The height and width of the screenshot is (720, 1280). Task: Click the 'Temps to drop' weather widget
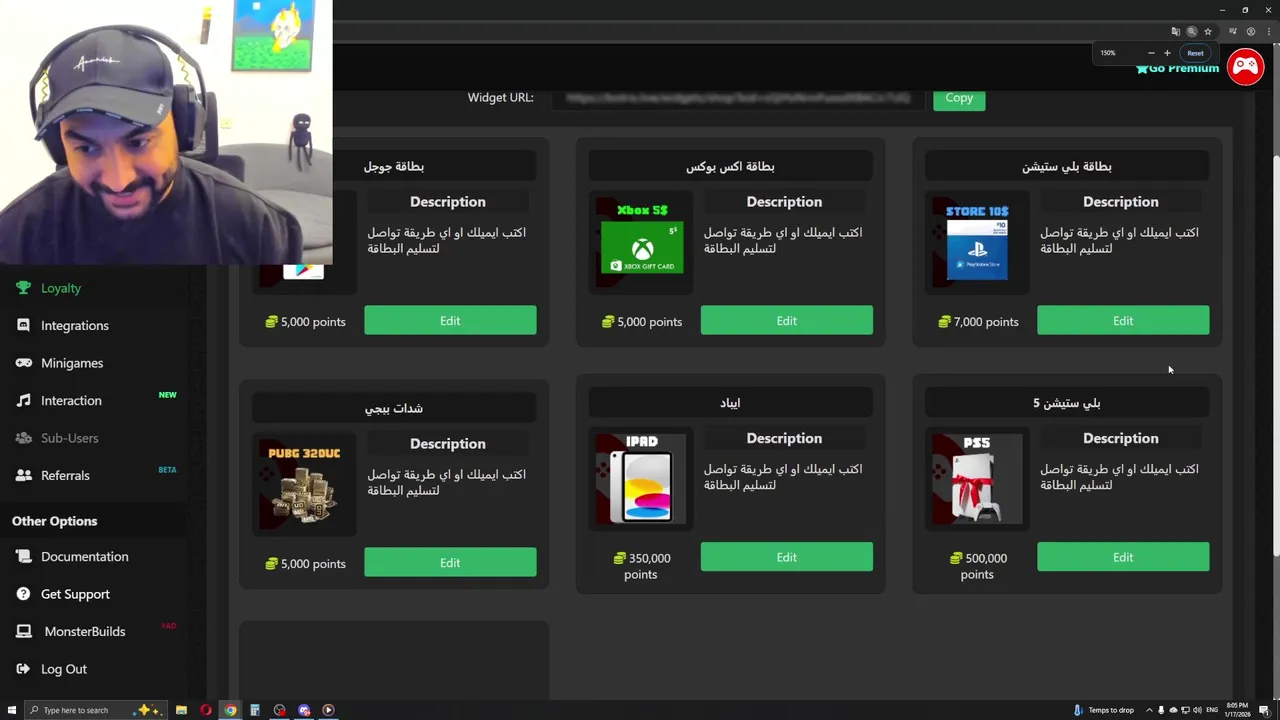coord(1104,710)
